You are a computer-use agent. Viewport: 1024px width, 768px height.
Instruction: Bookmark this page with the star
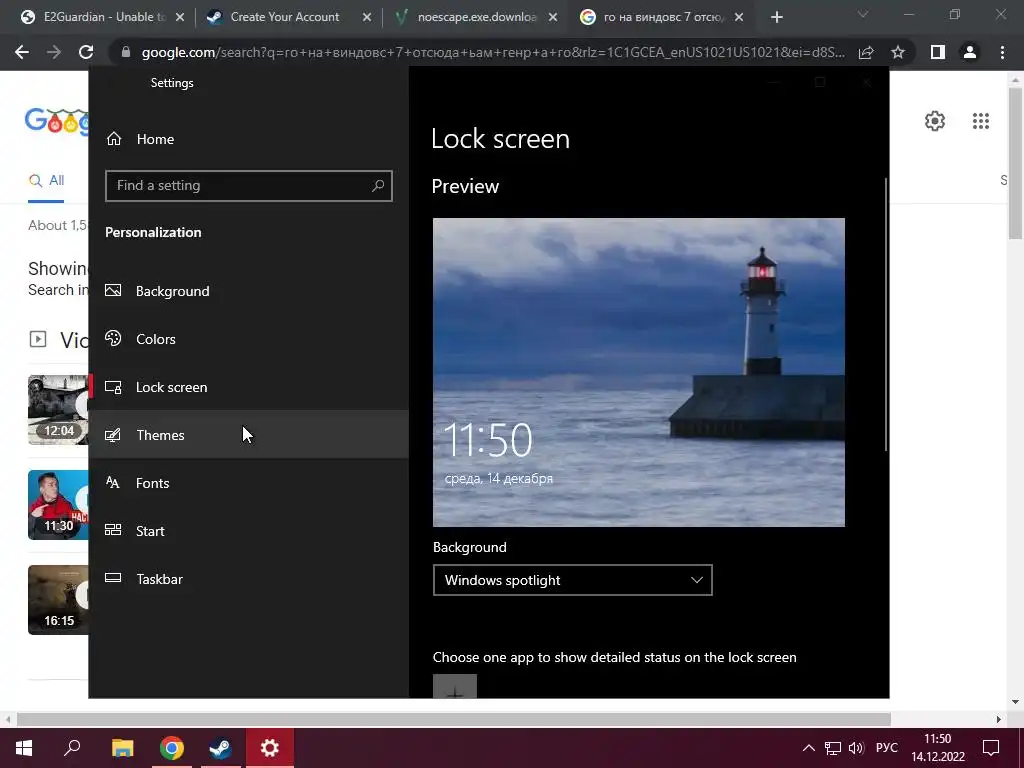point(898,52)
